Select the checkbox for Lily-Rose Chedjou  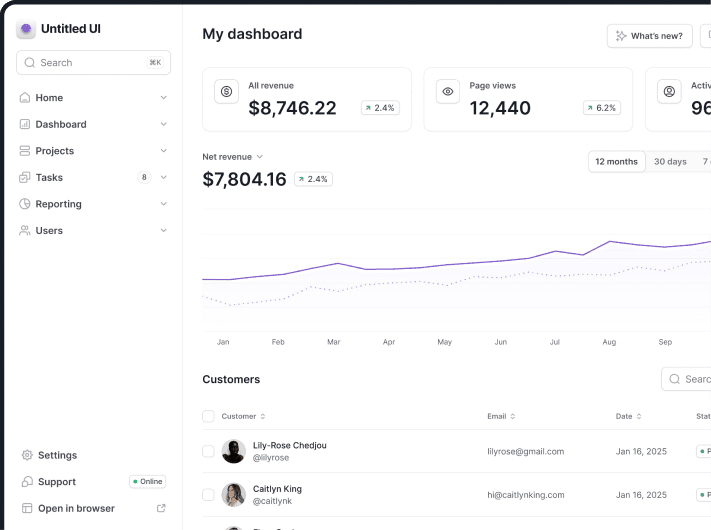tap(208, 451)
